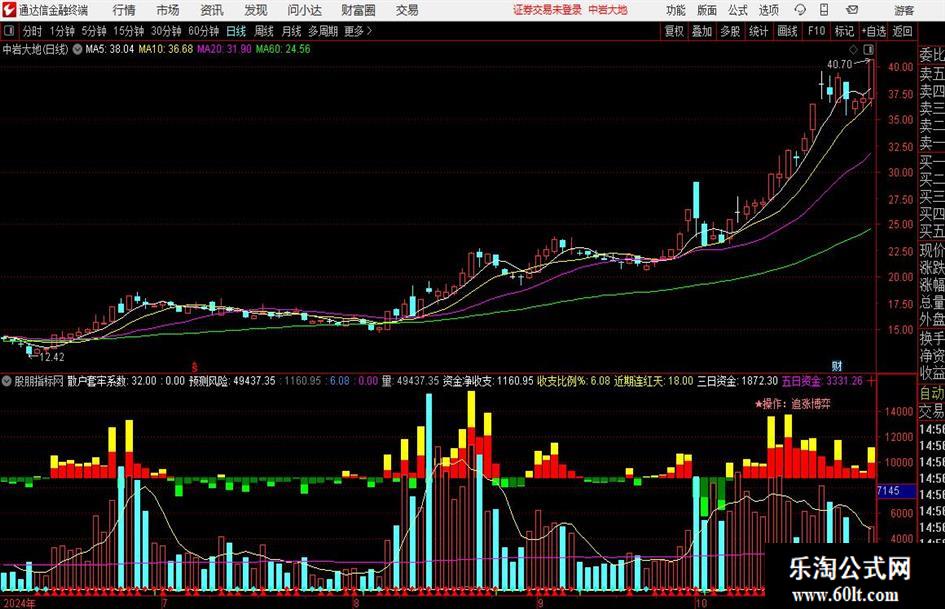Click the red S marker on chart
Viewport: 945px width, 609px height.
[x=195, y=366]
